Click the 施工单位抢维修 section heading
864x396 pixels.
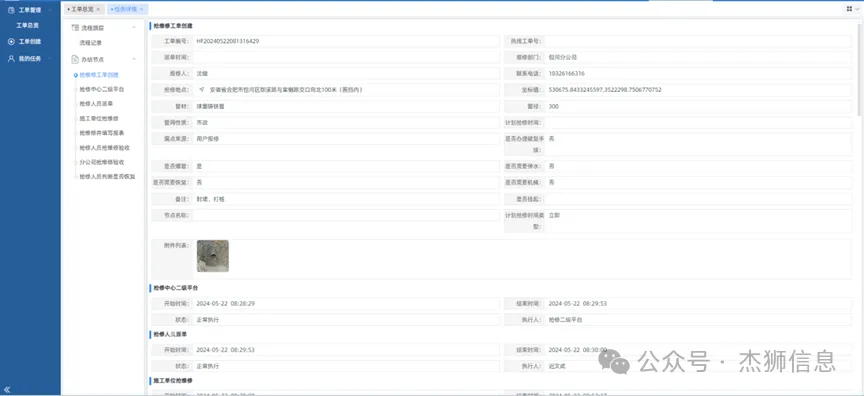tap(172, 380)
